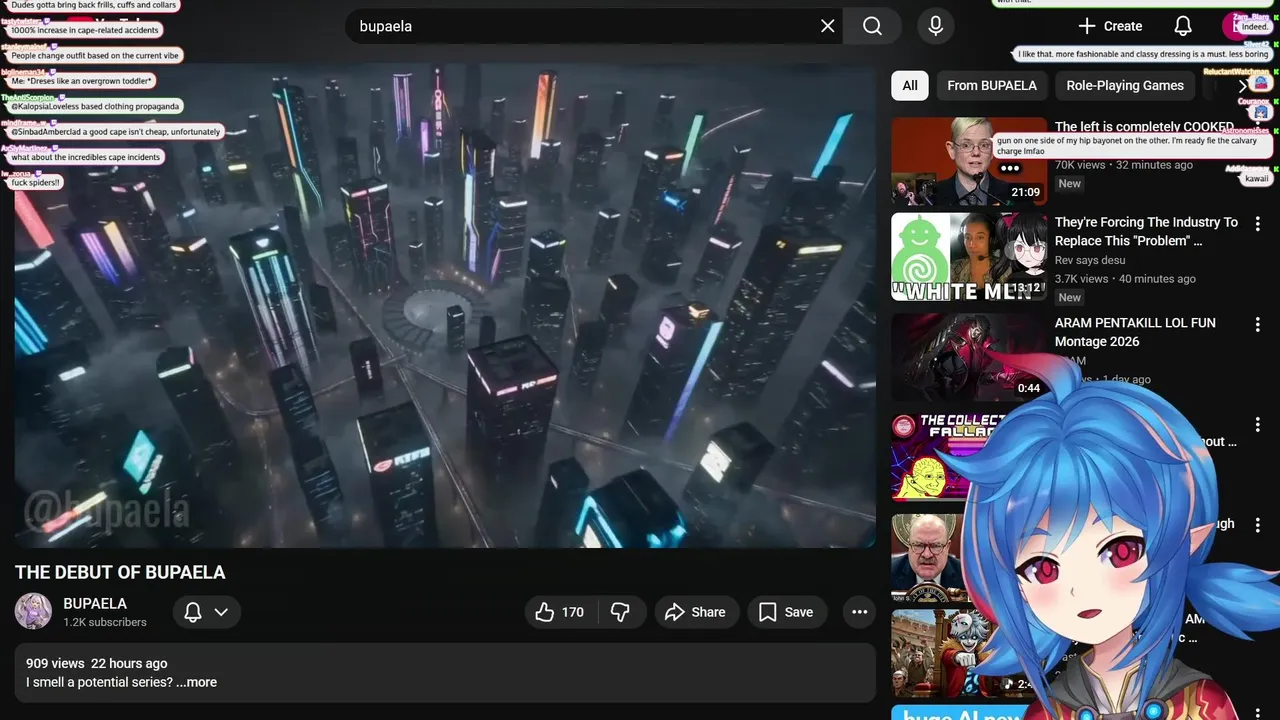Open 'They're Forcing The Industry' video title
Viewport: 1280px width, 720px height.
(x=1146, y=231)
